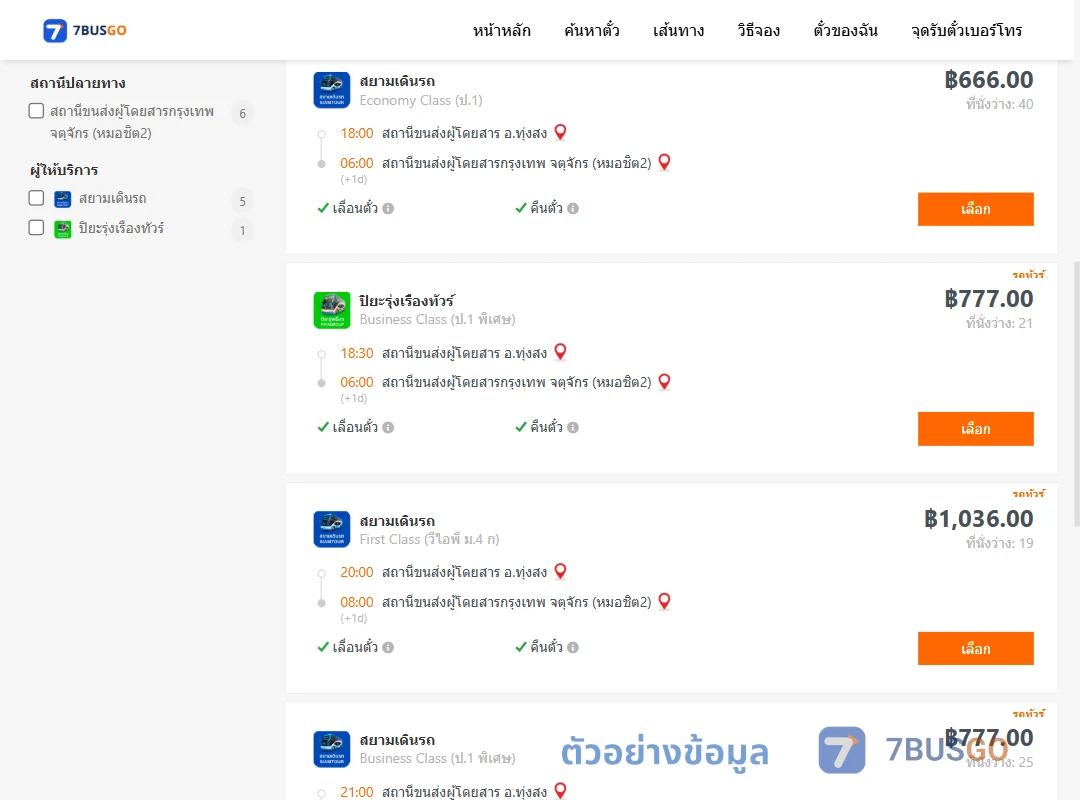Image resolution: width=1080 pixels, height=800 pixels.
Task: Open map pin for 20:00 departure station
Action: [x=561, y=571]
